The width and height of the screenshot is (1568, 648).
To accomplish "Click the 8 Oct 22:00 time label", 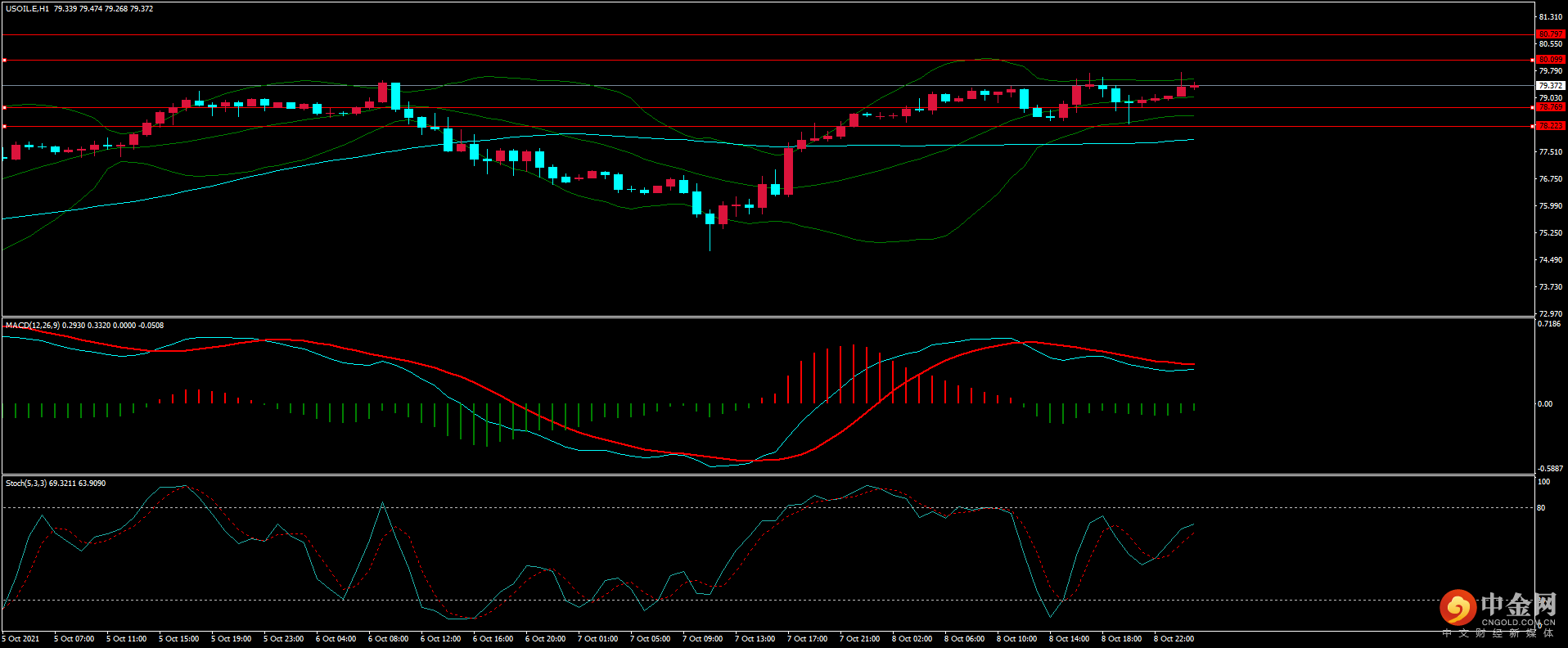I will coord(1174,639).
